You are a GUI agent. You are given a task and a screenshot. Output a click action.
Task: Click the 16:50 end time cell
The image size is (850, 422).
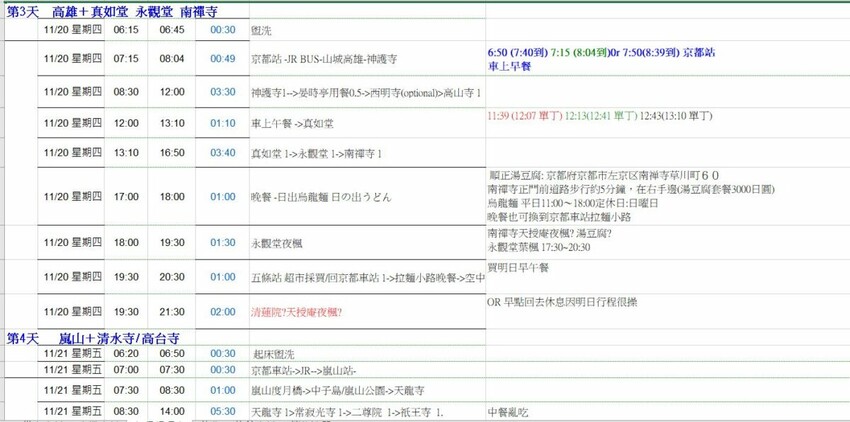click(x=172, y=153)
